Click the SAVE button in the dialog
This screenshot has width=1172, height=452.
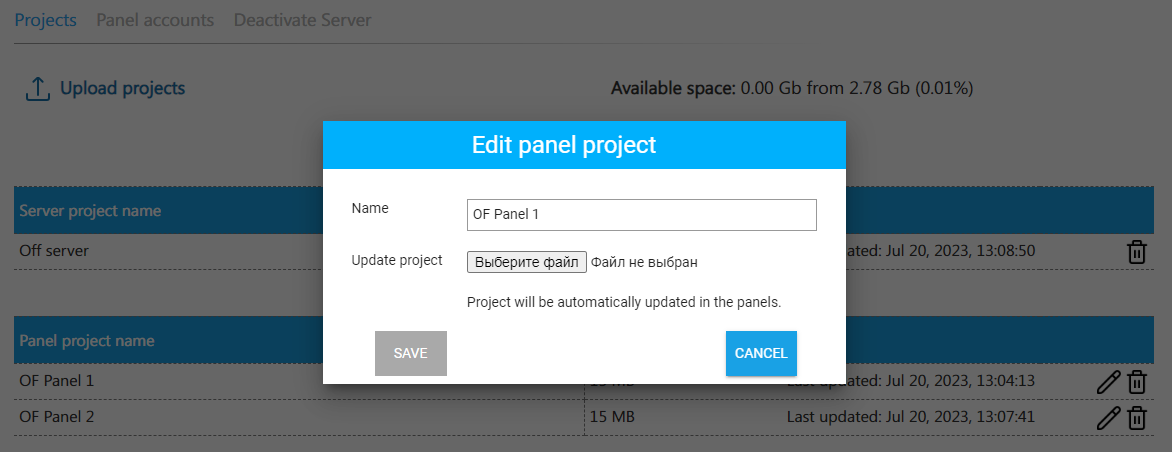click(x=410, y=353)
